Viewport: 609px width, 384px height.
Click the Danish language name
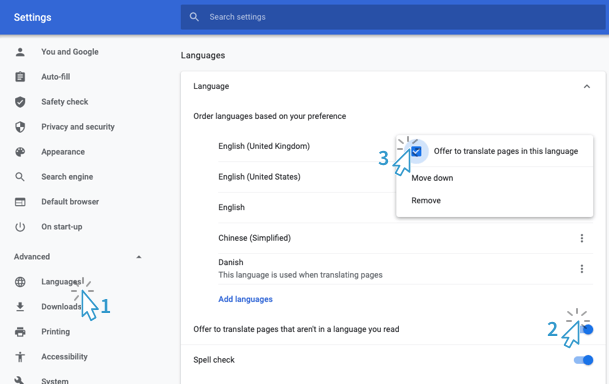[231, 262]
